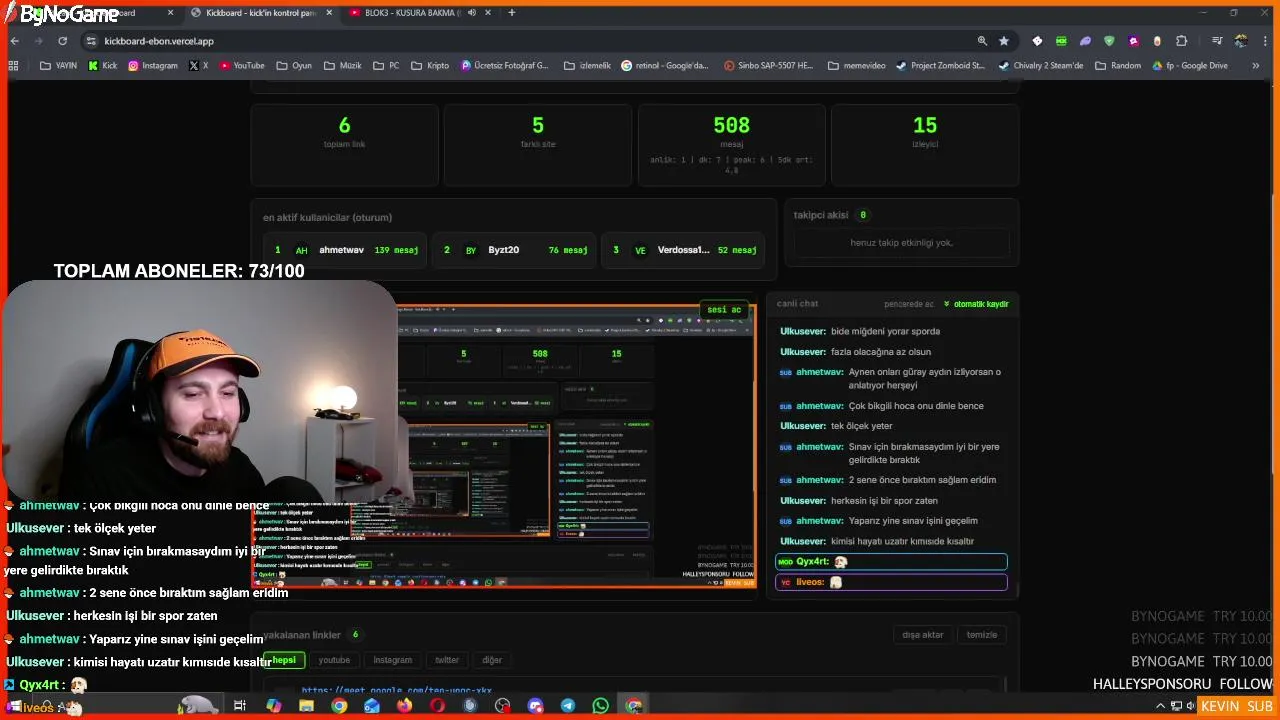
Task: Select the Verdossa1 top user card
Action: click(683, 250)
